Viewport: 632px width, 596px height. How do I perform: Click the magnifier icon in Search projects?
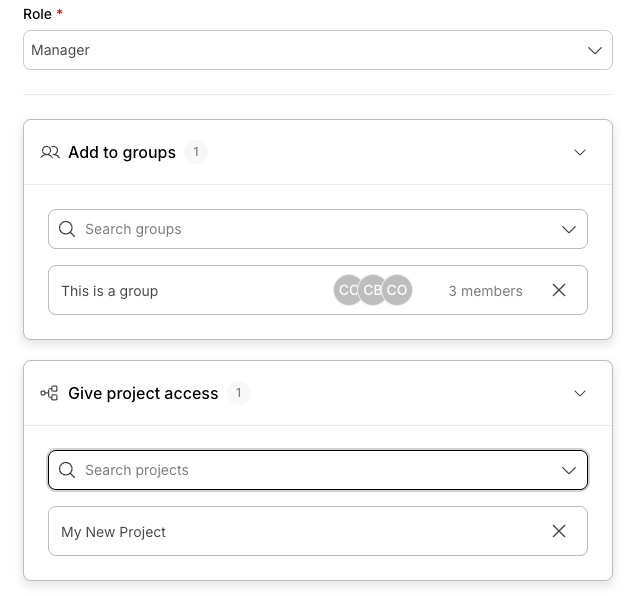click(67, 470)
